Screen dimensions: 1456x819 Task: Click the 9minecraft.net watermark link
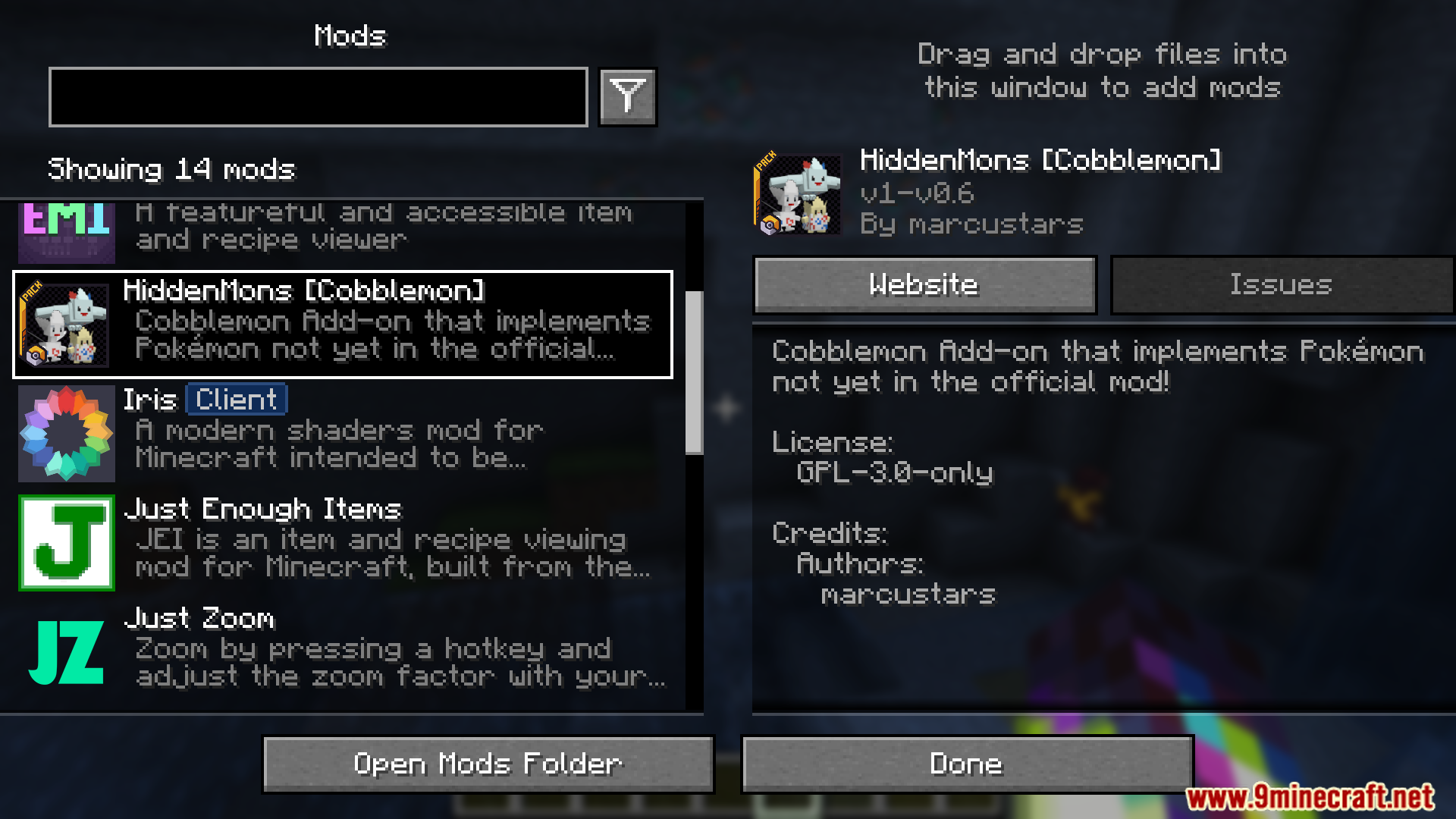pyautogui.click(x=1310, y=797)
